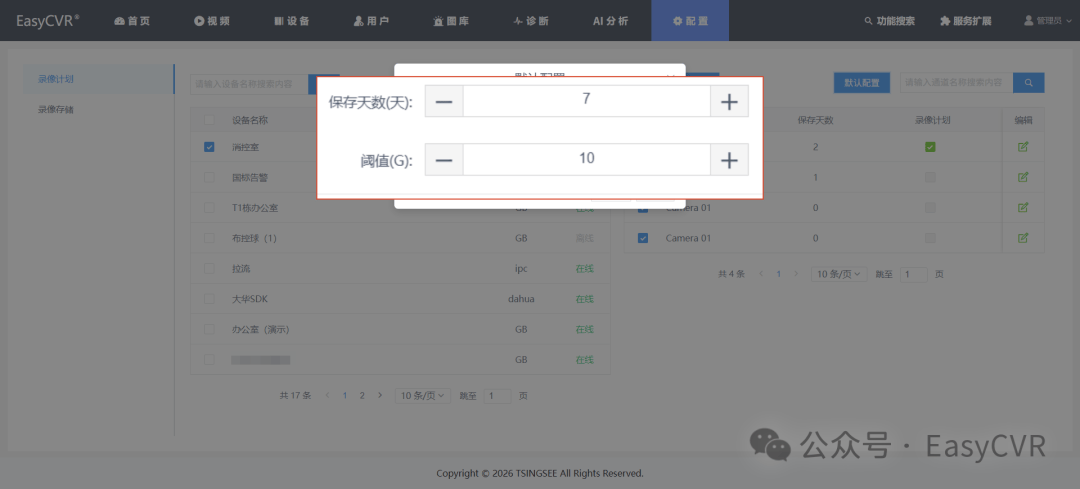This screenshot has width=1080, height=489.
Task: Check the T1栋办公室 device checkbox
Action: [x=209, y=207]
